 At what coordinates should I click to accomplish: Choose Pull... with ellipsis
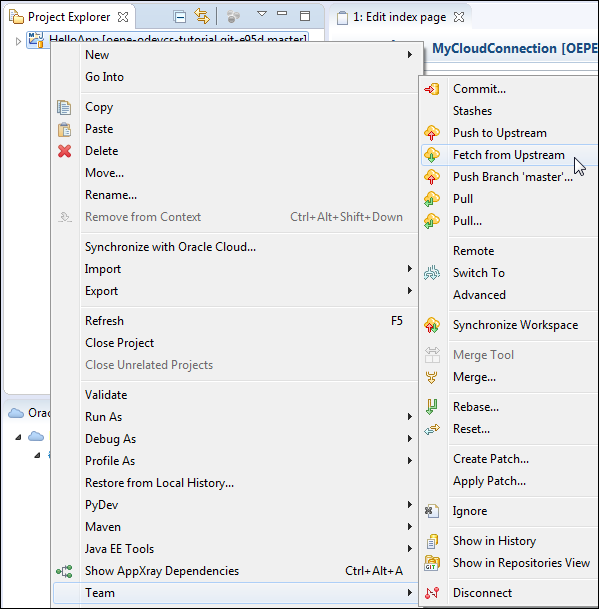(510, 221)
